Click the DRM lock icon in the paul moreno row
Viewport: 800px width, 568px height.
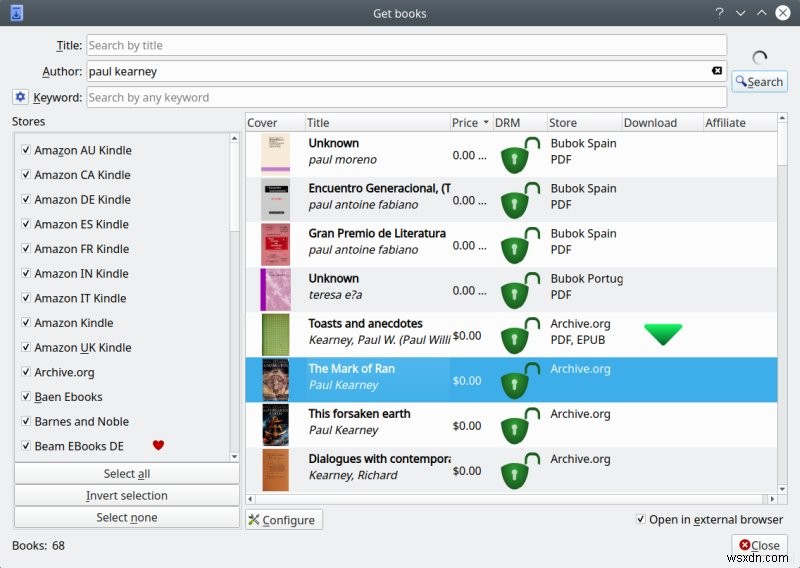pos(519,155)
